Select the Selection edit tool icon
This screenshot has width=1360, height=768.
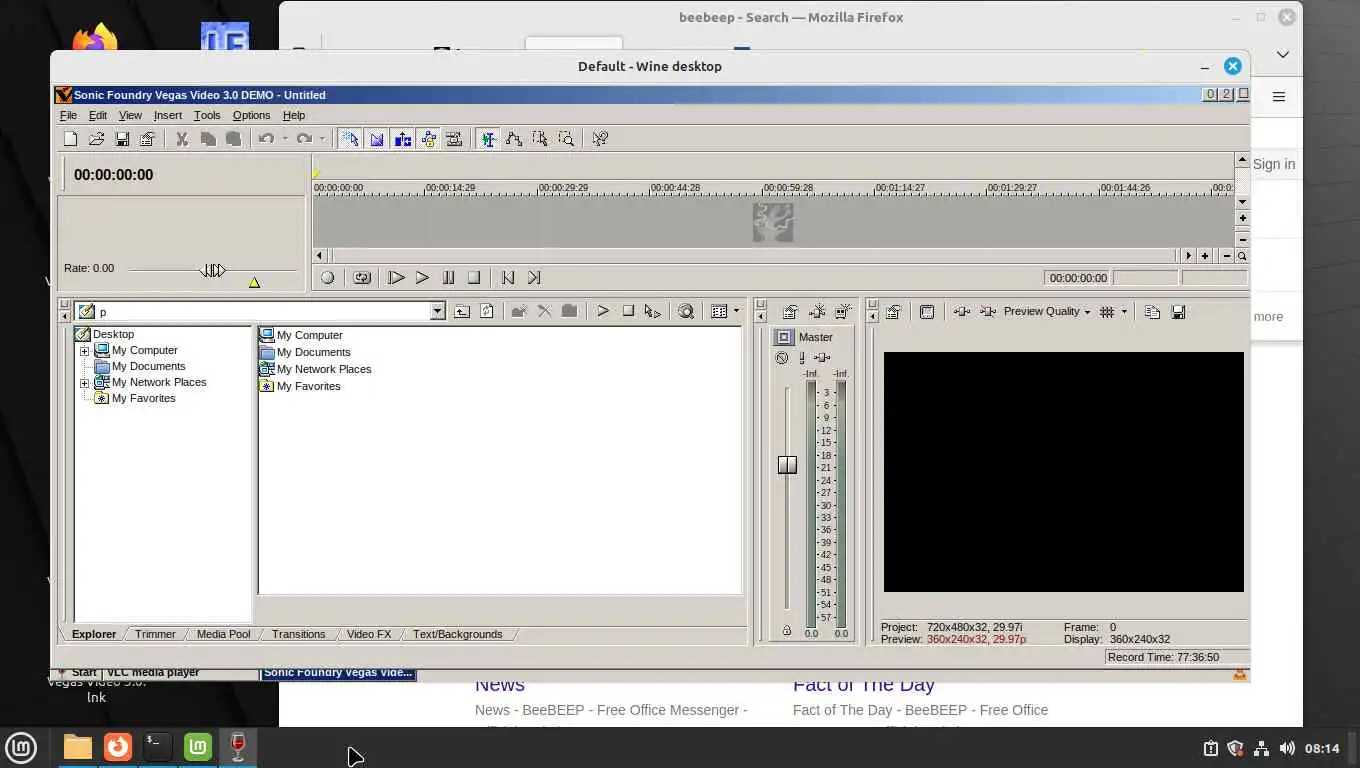tap(540, 139)
